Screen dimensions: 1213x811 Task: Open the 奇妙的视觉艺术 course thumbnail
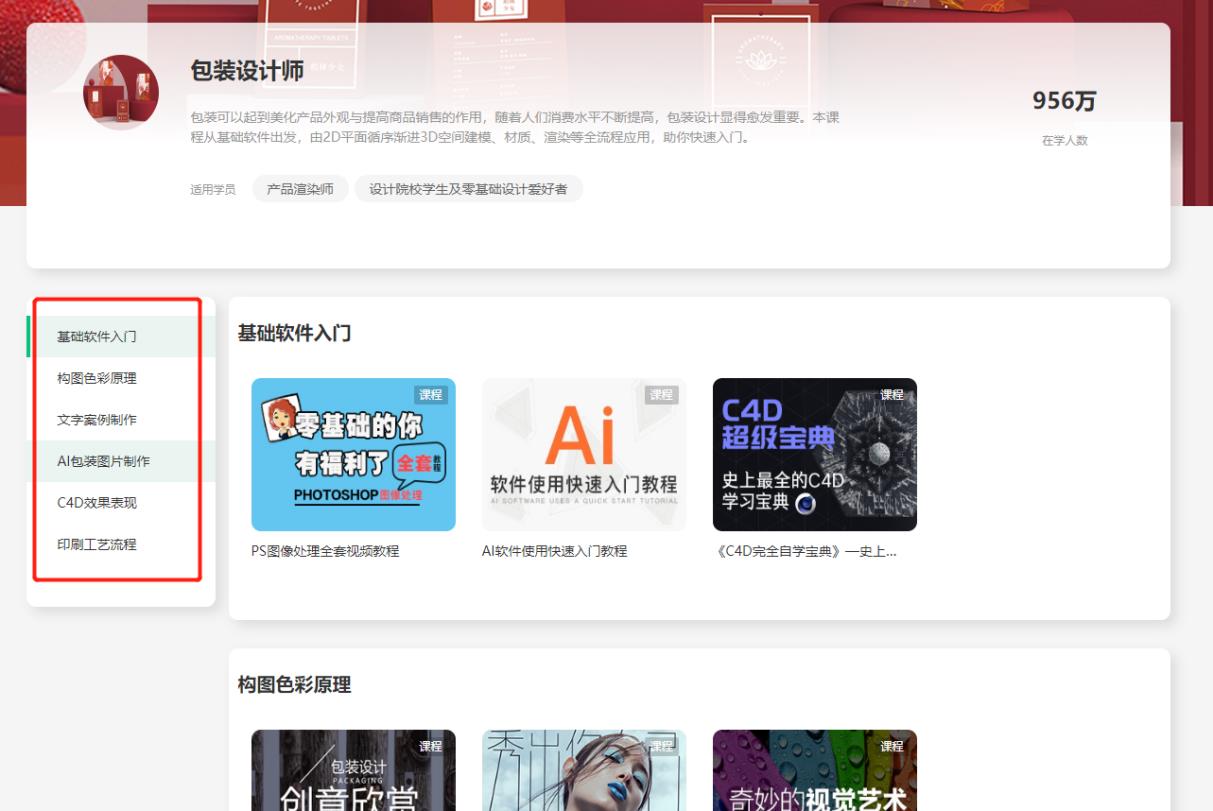coord(815,770)
